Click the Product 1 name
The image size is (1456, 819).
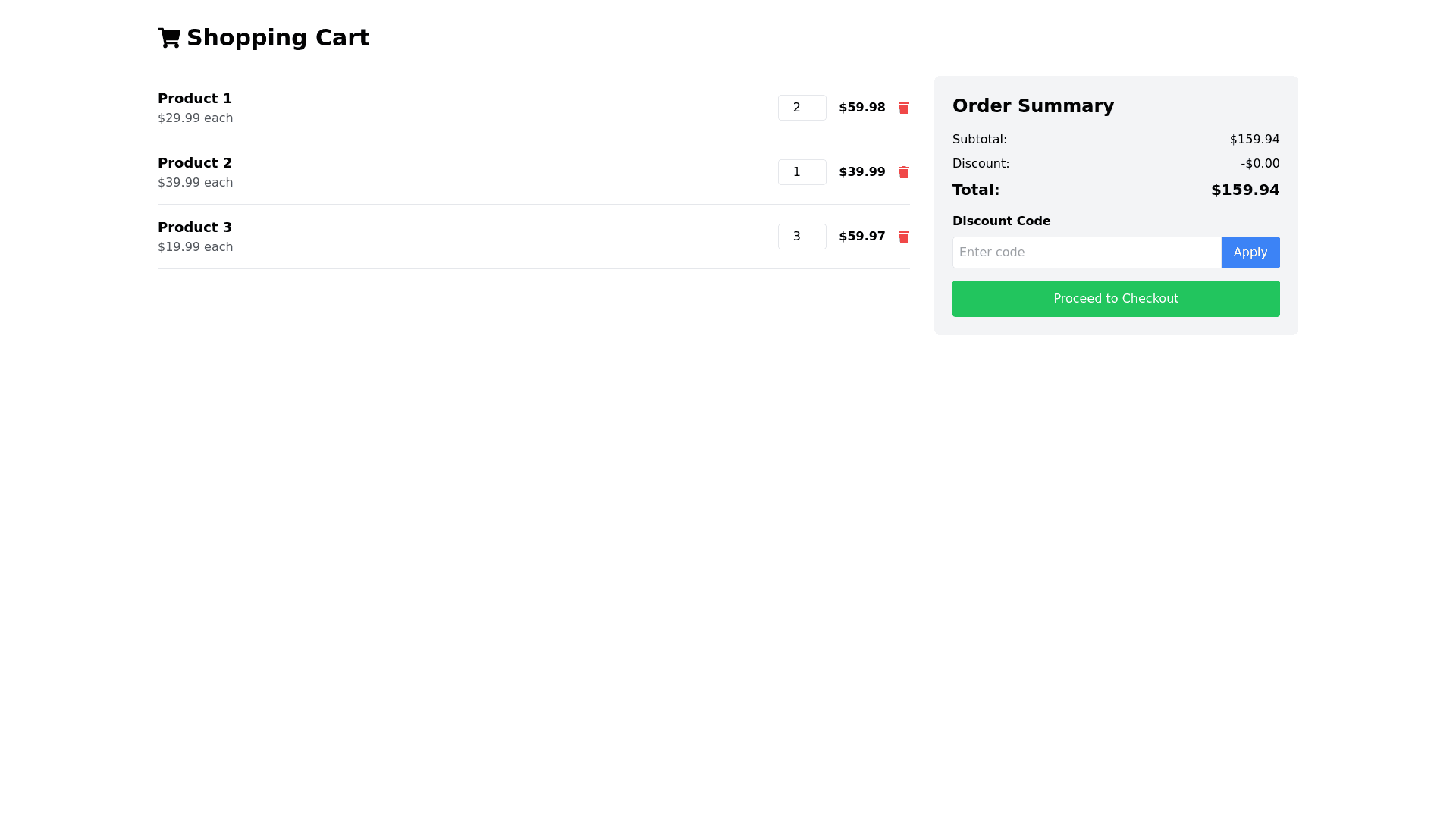click(195, 99)
